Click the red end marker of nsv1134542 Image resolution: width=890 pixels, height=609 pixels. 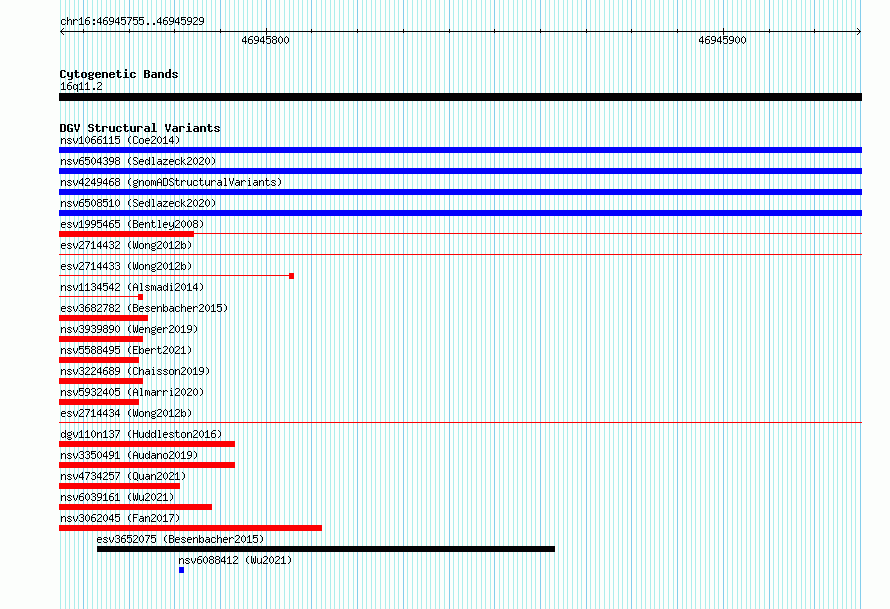[140, 297]
